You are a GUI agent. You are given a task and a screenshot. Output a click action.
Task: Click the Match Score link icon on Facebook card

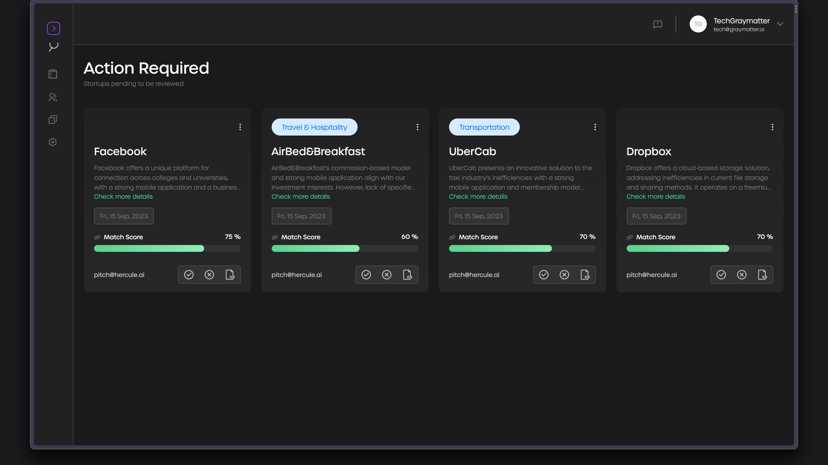point(97,237)
